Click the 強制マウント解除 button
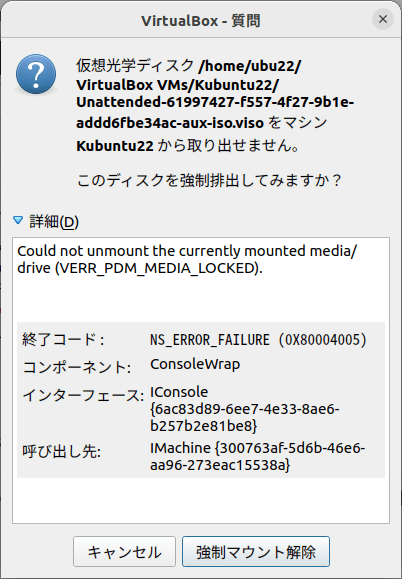402x579 pixels. (x=256, y=552)
